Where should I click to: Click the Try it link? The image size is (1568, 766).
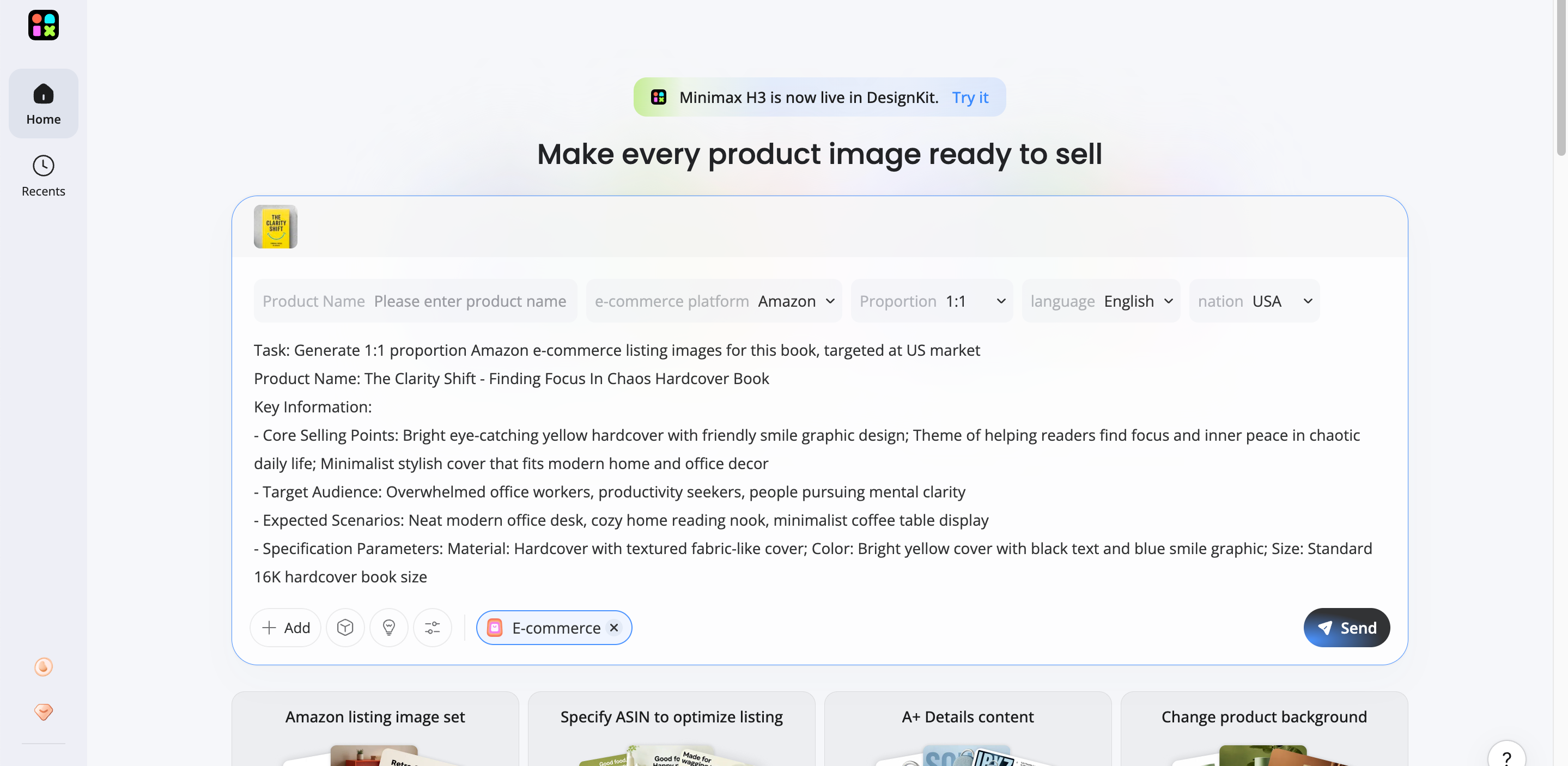click(x=970, y=98)
